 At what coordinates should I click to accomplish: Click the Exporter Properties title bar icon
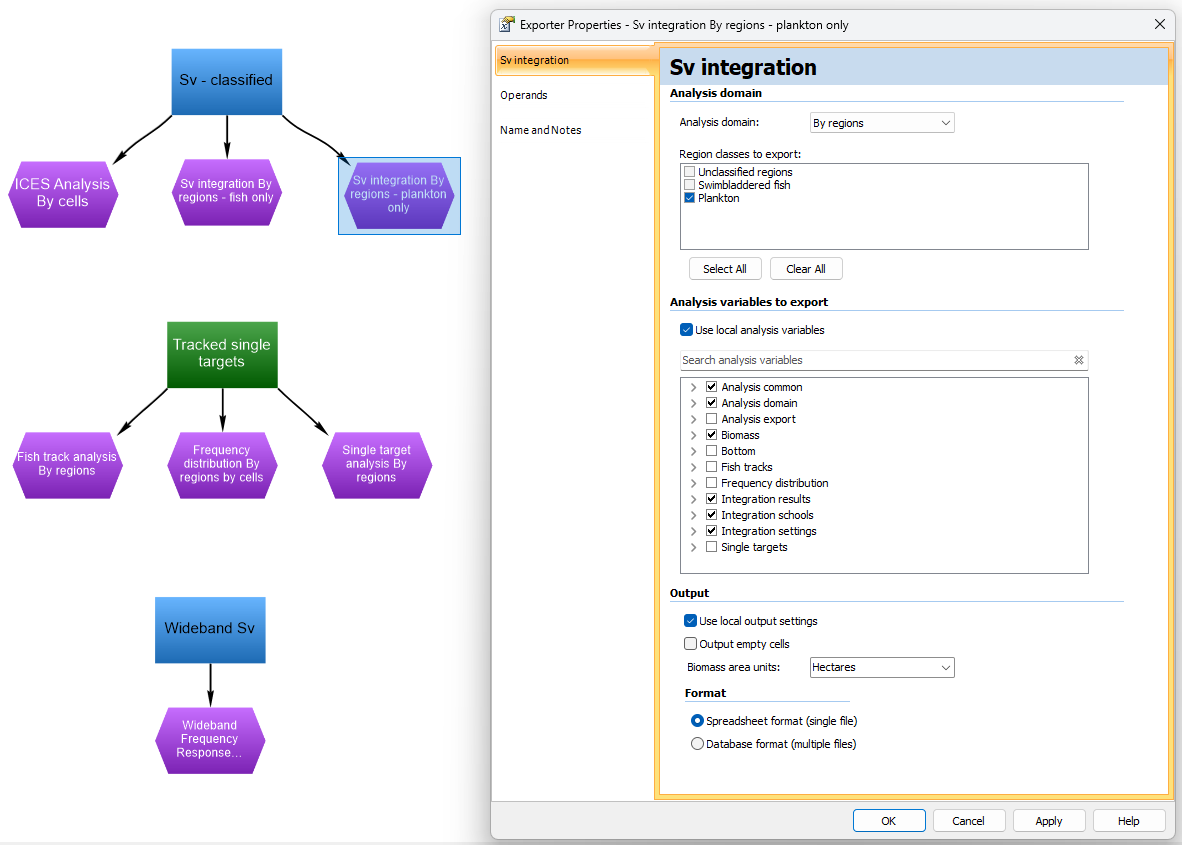(x=507, y=24)
